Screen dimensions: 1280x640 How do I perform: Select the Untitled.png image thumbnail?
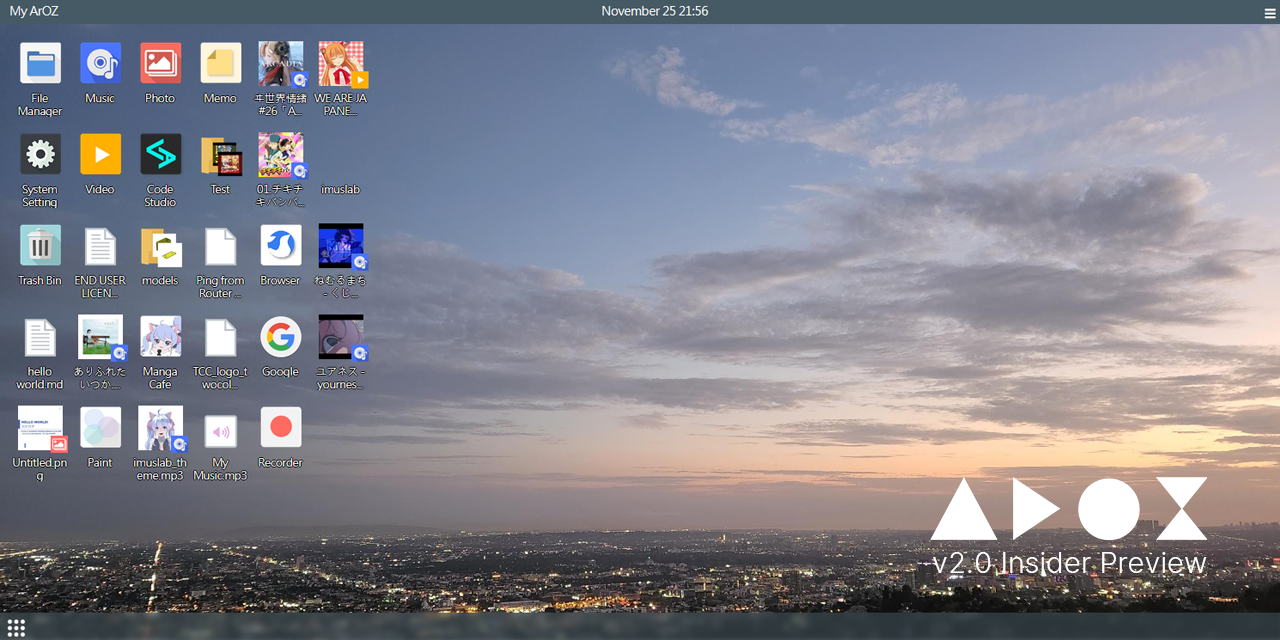click(x=40, y=428)
